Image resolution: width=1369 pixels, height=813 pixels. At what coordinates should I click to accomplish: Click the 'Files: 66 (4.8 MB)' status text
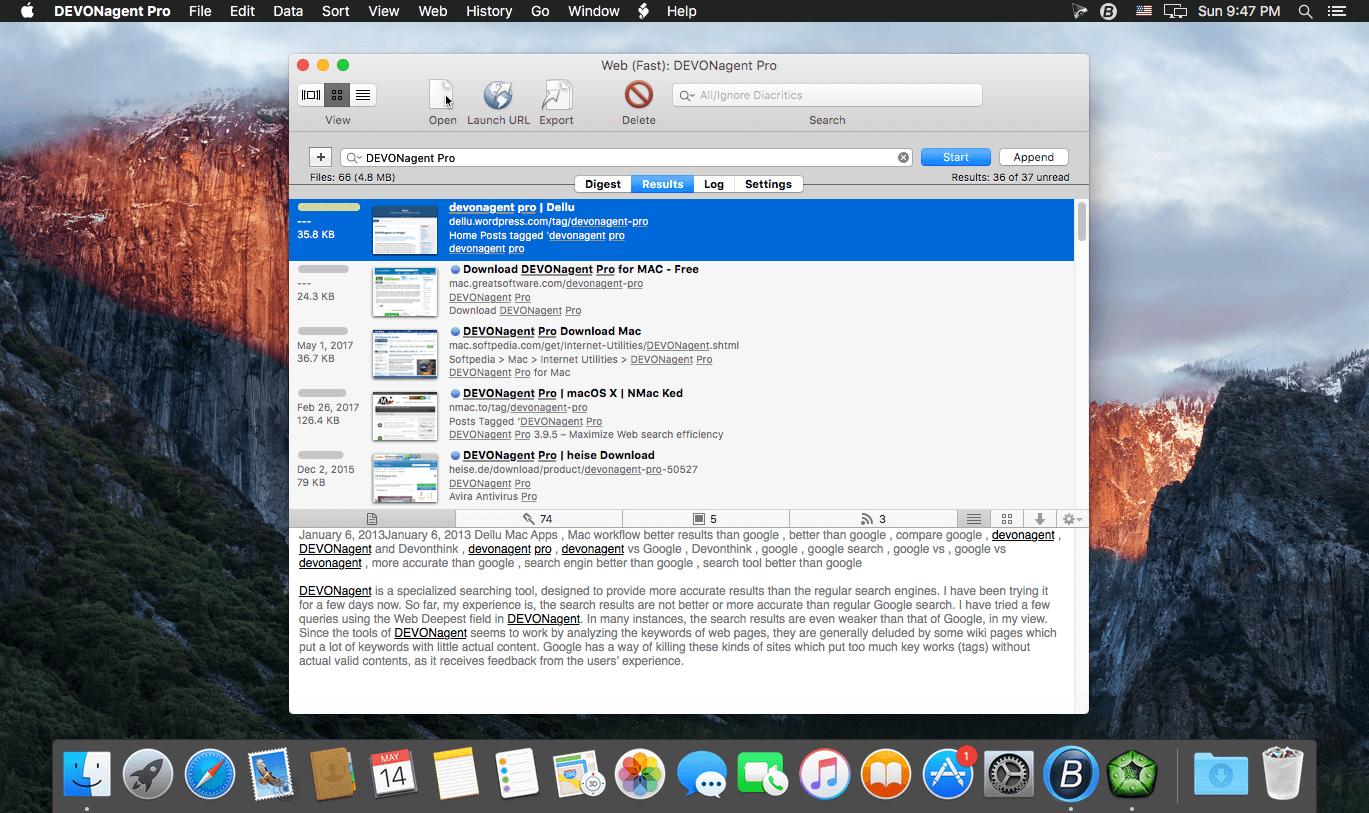point(352,177)
